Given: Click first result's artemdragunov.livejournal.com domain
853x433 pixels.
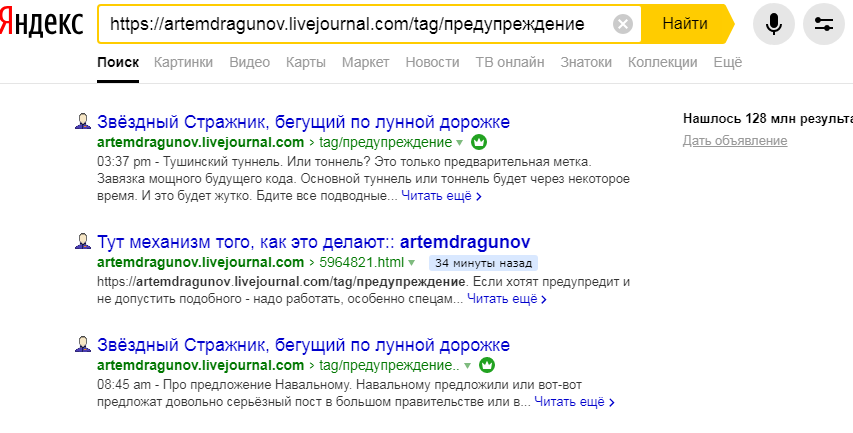Looking at the screenshot, I should [x=201, y=143].
